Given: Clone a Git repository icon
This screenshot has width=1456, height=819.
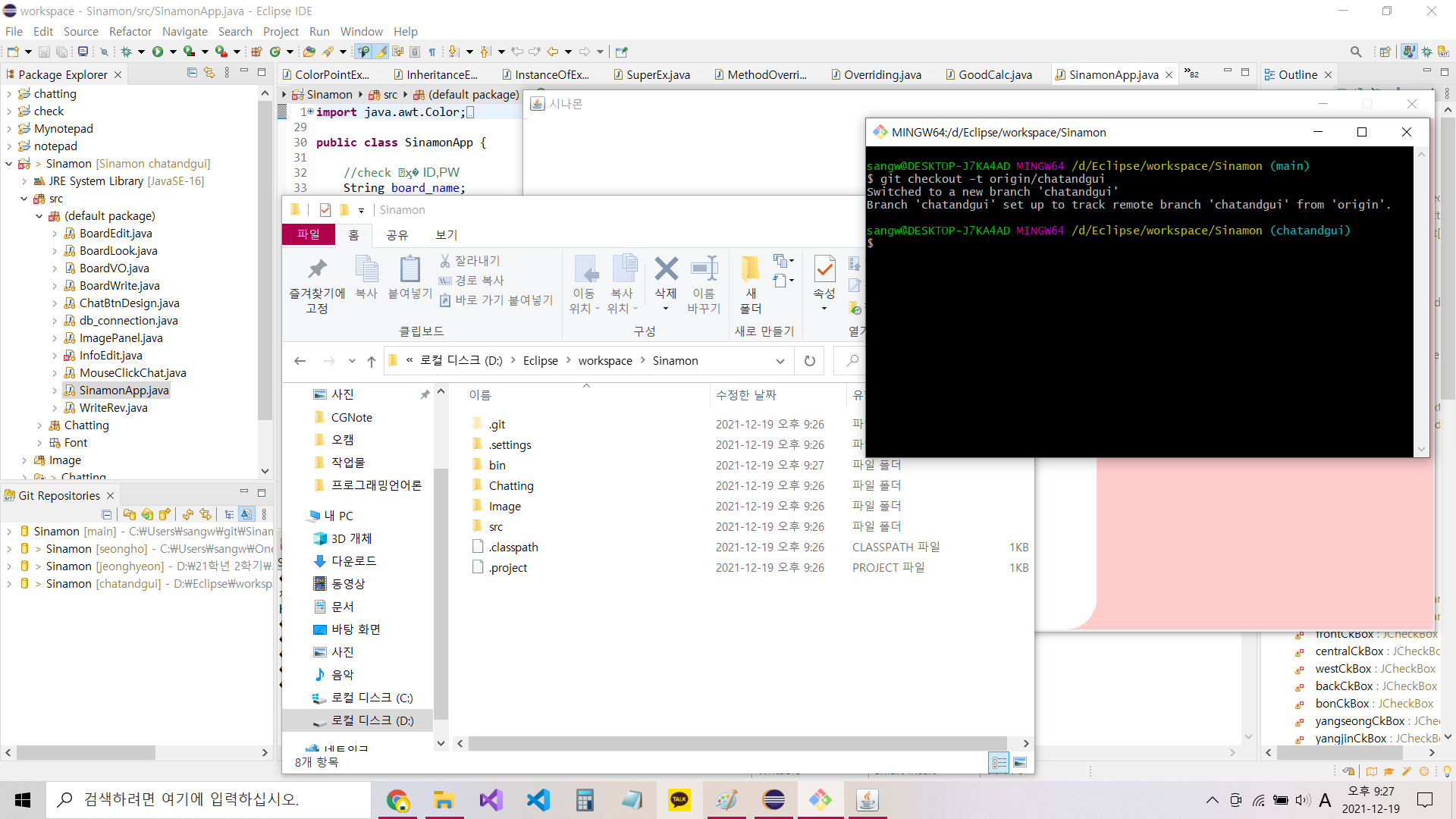Looking at the screenshot, I should 147,514.
